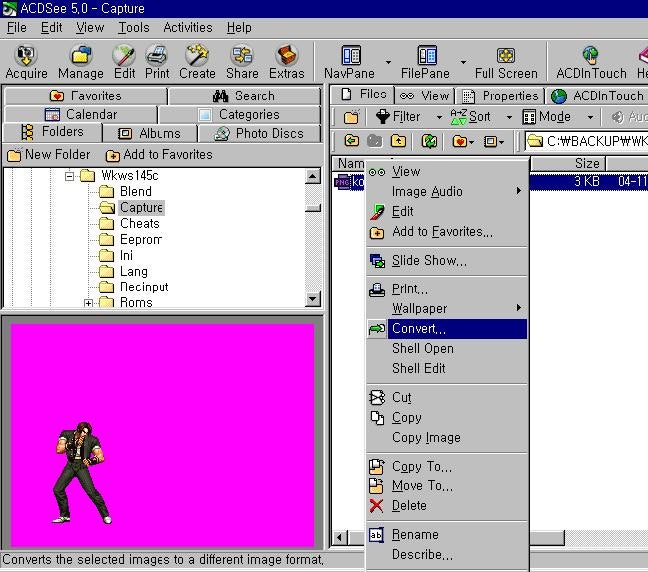Open the favorites folder dropdown arrow

coord(471,143)
